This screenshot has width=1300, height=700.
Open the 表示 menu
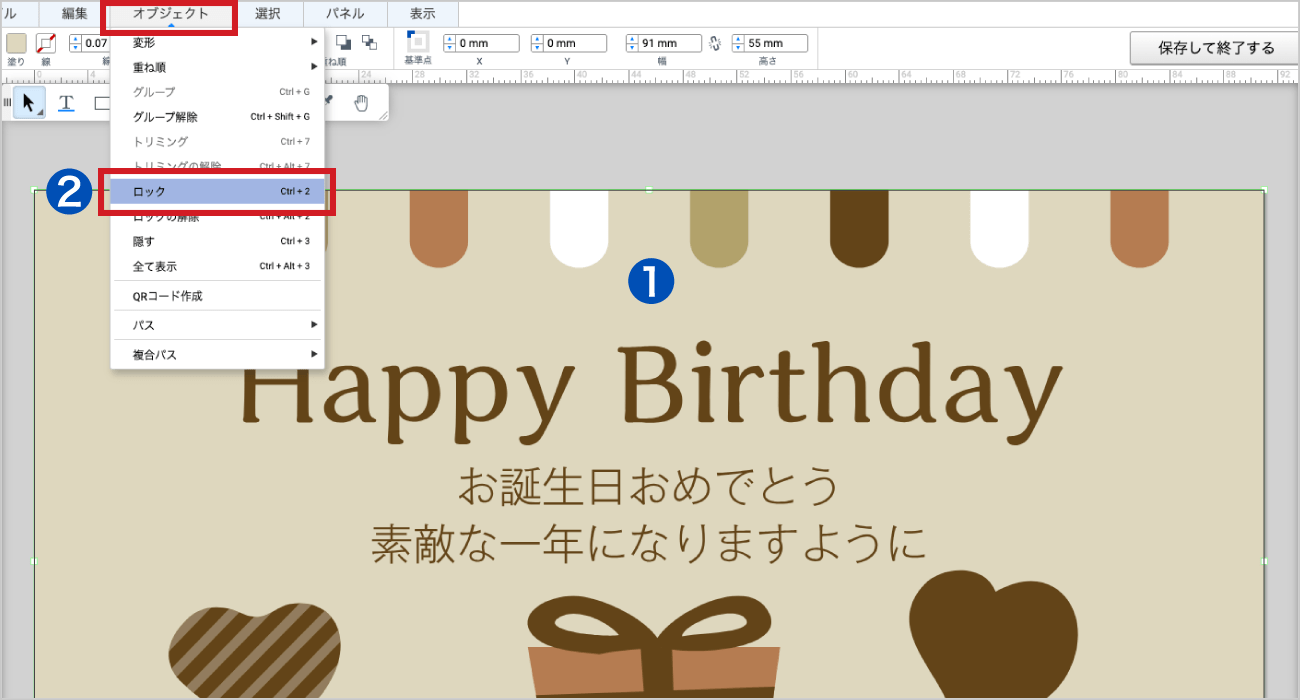point(423,14)
